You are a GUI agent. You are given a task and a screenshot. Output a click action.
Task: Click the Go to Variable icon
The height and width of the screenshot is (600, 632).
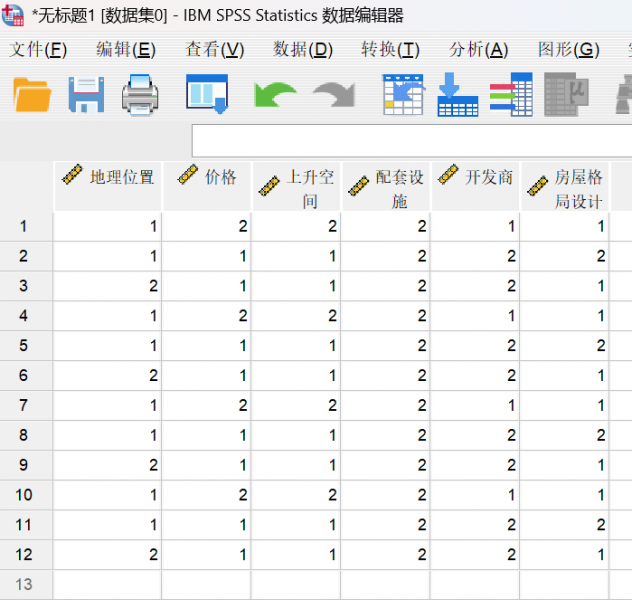pos(457,95)
